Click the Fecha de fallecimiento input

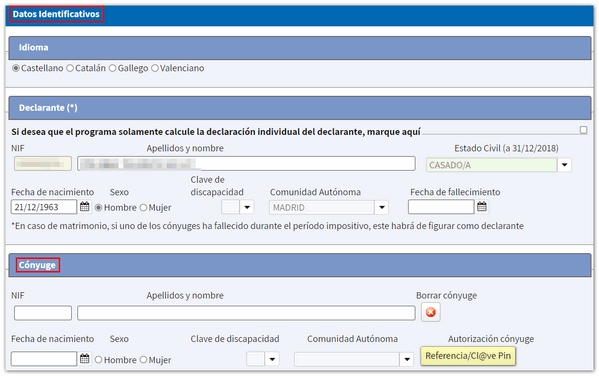(x=441, y=207)
